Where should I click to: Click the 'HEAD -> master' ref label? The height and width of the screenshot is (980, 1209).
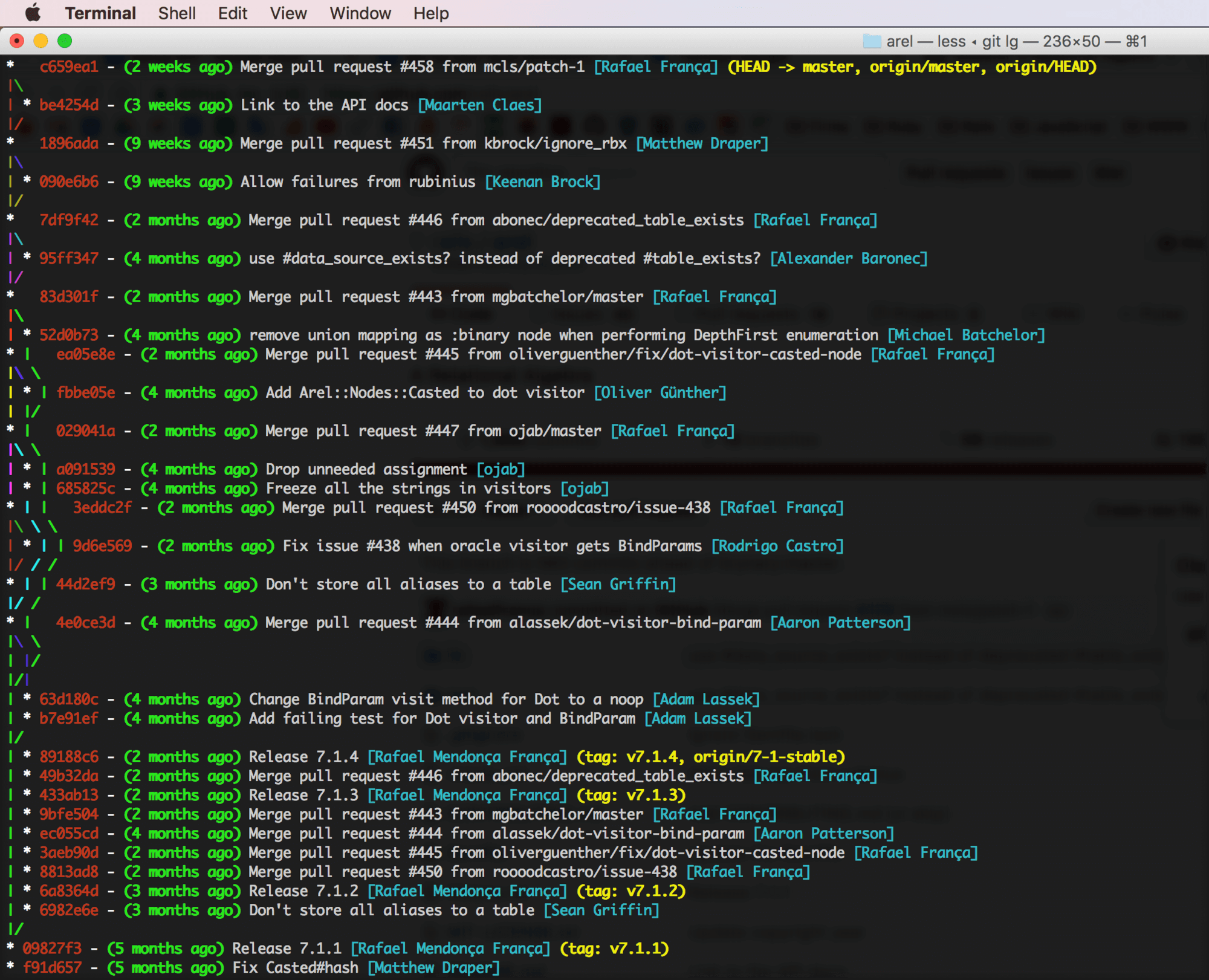795,67
